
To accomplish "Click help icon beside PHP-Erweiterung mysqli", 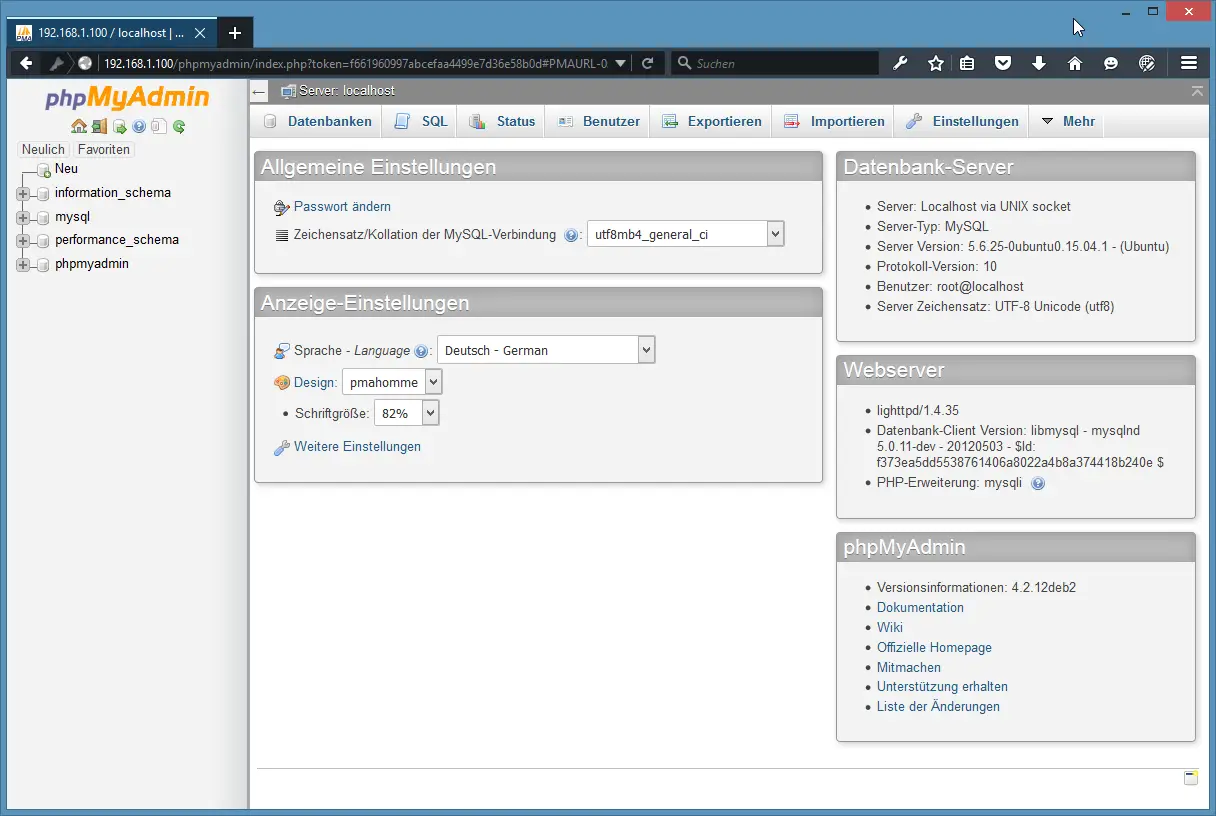I will [1038, 483].
